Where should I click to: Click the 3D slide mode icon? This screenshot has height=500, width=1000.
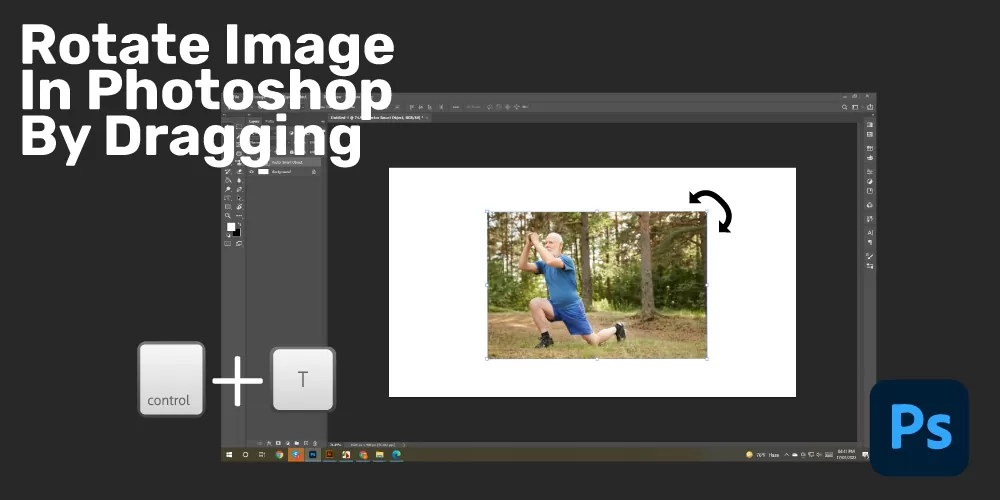[517, 107]
